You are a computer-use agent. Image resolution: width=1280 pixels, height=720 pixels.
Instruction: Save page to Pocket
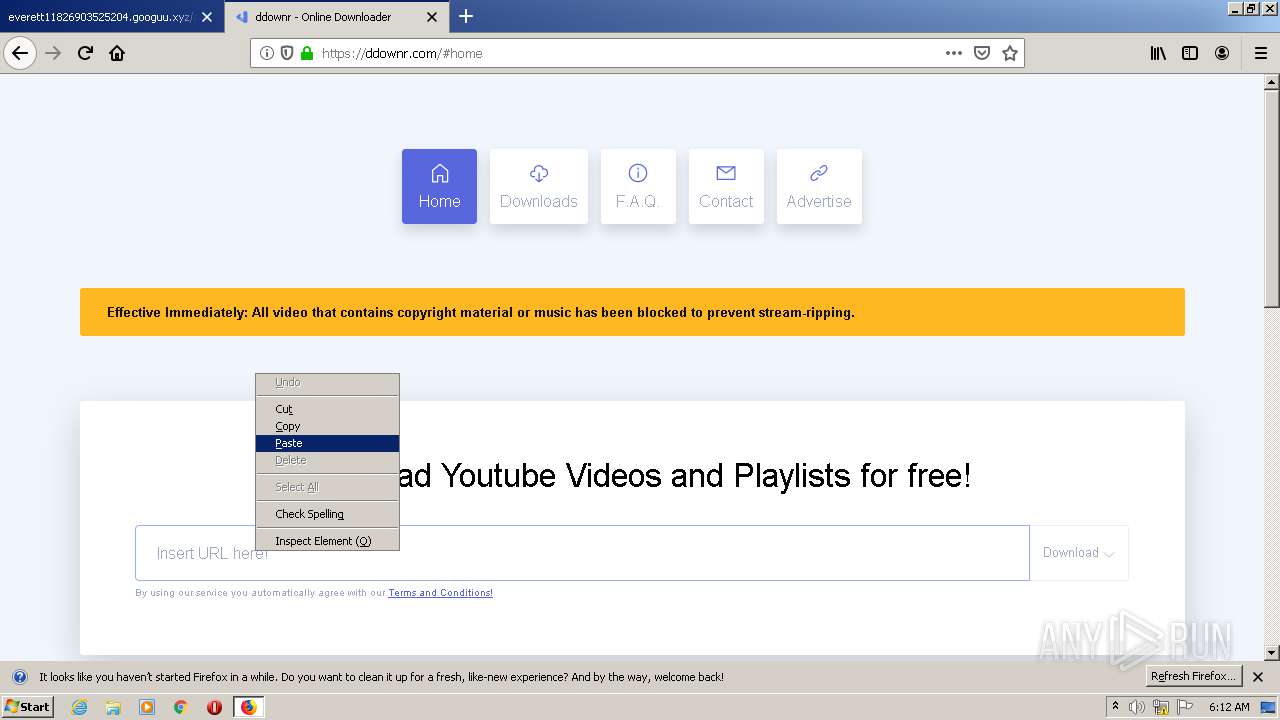tap(982, 53)
